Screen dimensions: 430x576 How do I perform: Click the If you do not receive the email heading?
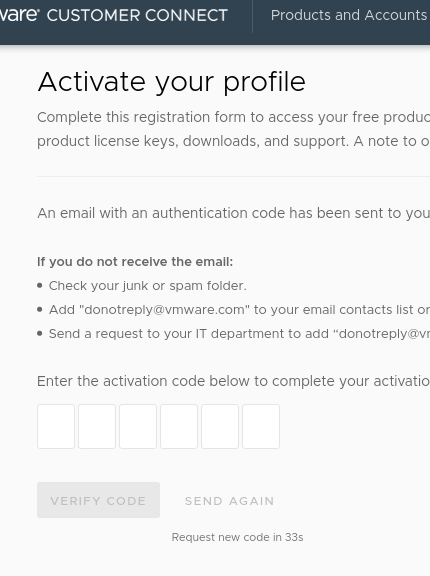[x=135, y=262]
